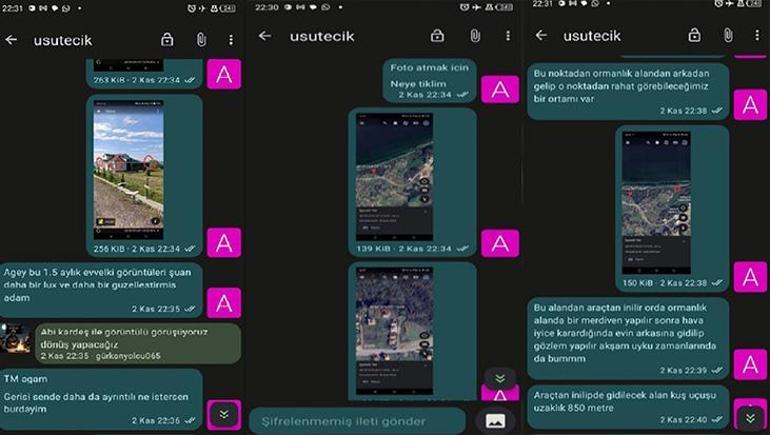Tap the paperclip icon in the left chat header

[200, 40]
